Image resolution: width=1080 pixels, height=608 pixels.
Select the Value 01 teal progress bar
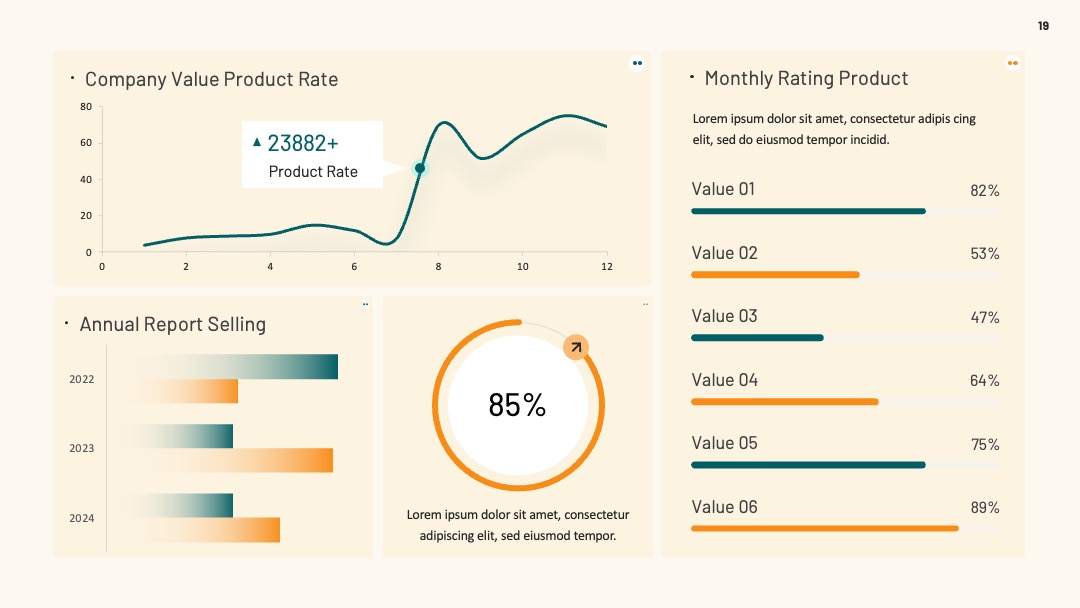[809, 211]
